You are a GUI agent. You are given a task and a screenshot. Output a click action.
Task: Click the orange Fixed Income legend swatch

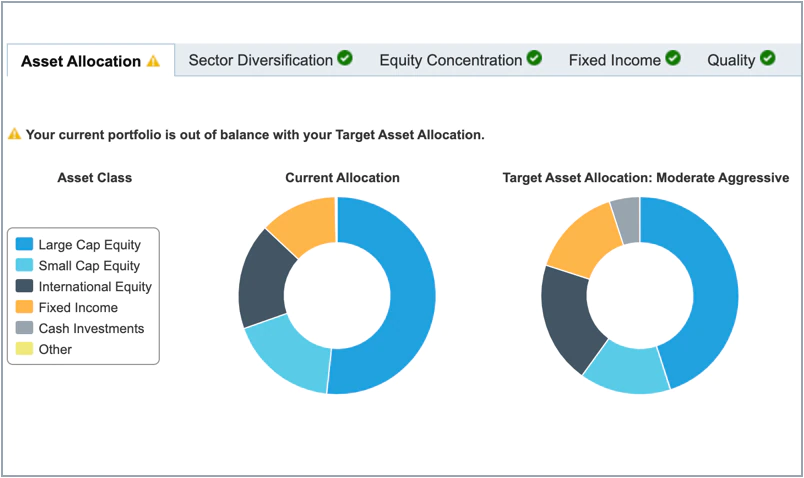coord(25,308)
